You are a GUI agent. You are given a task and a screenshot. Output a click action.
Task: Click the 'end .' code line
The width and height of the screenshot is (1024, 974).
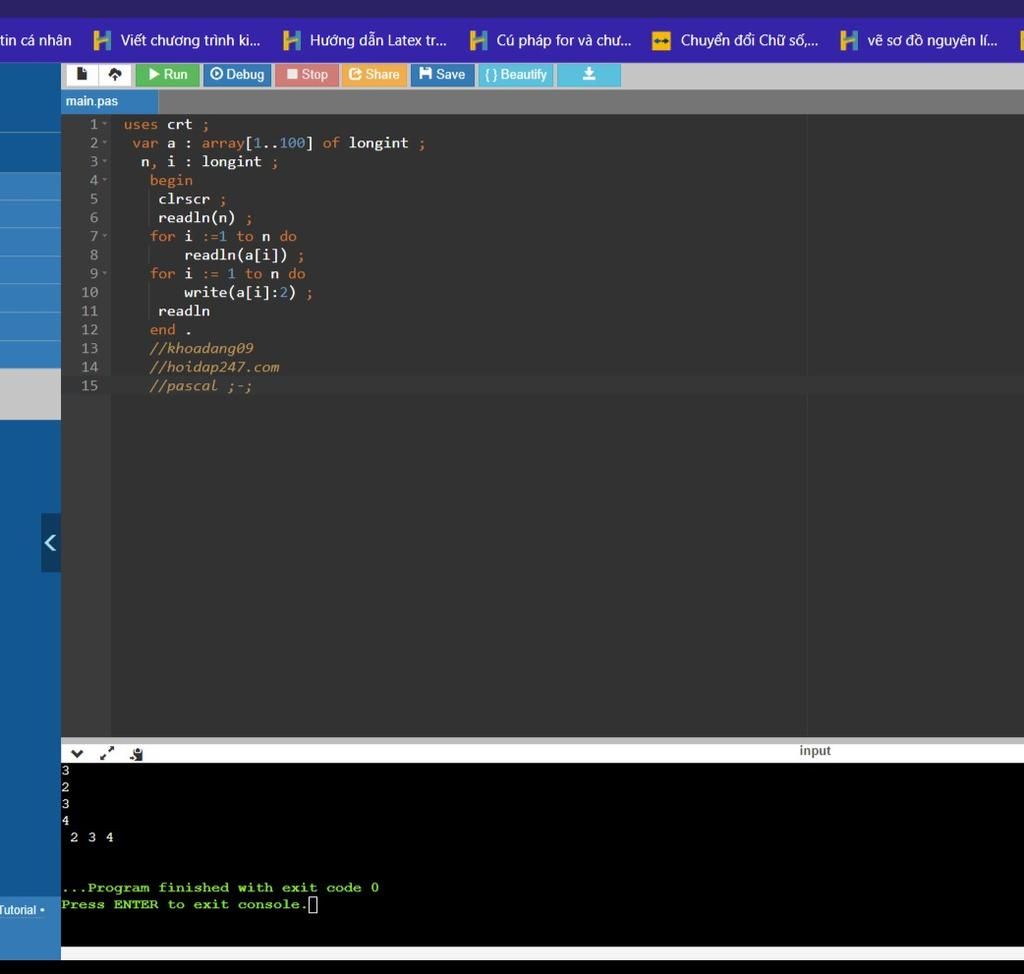(x=170, y=330)
